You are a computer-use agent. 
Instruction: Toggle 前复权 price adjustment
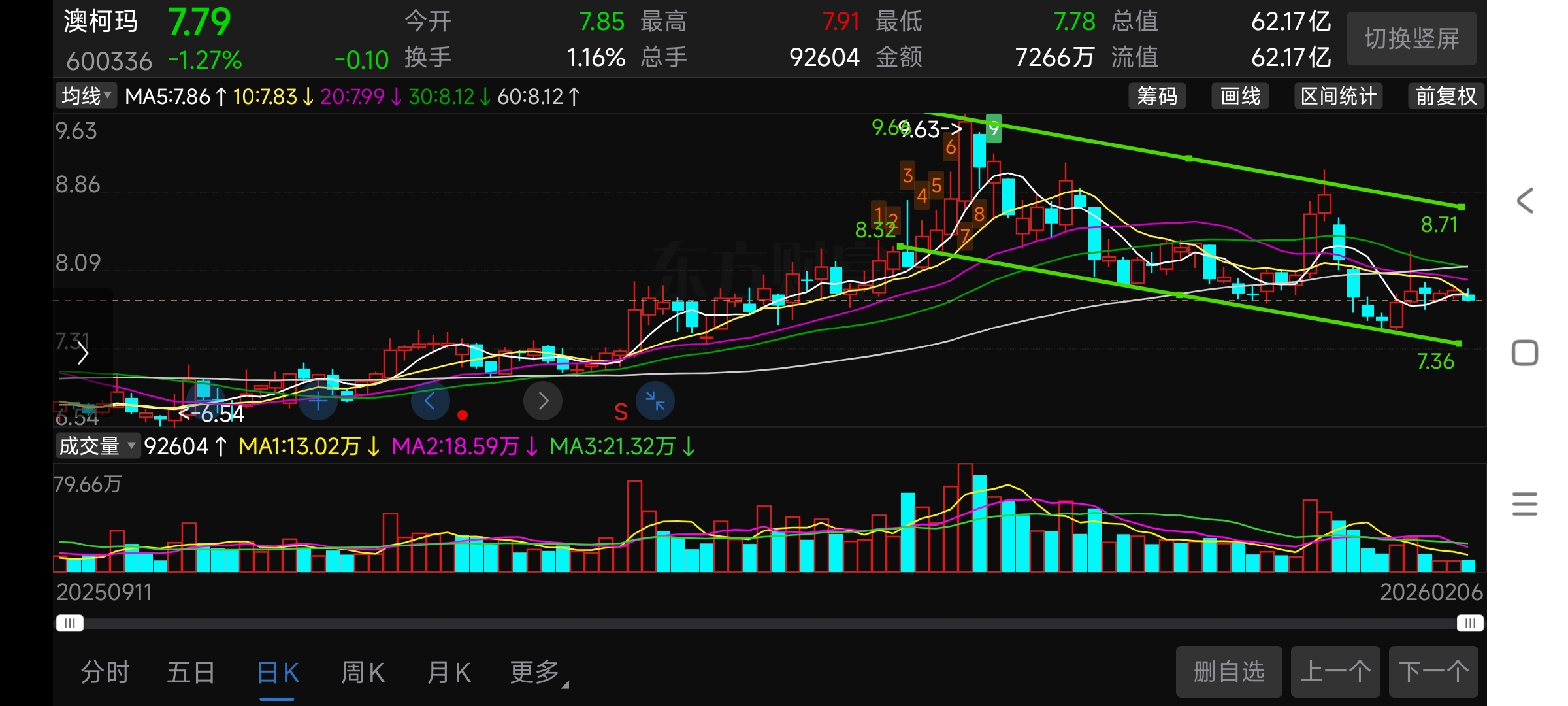tap(1445, 96)
